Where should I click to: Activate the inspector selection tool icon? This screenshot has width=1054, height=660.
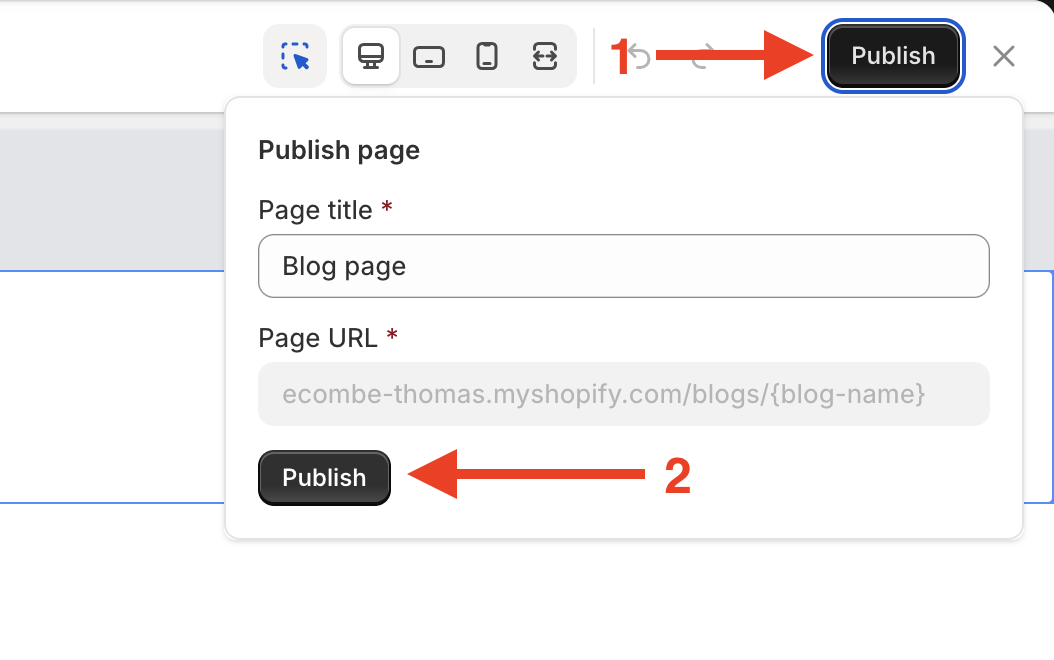(295, 56)
